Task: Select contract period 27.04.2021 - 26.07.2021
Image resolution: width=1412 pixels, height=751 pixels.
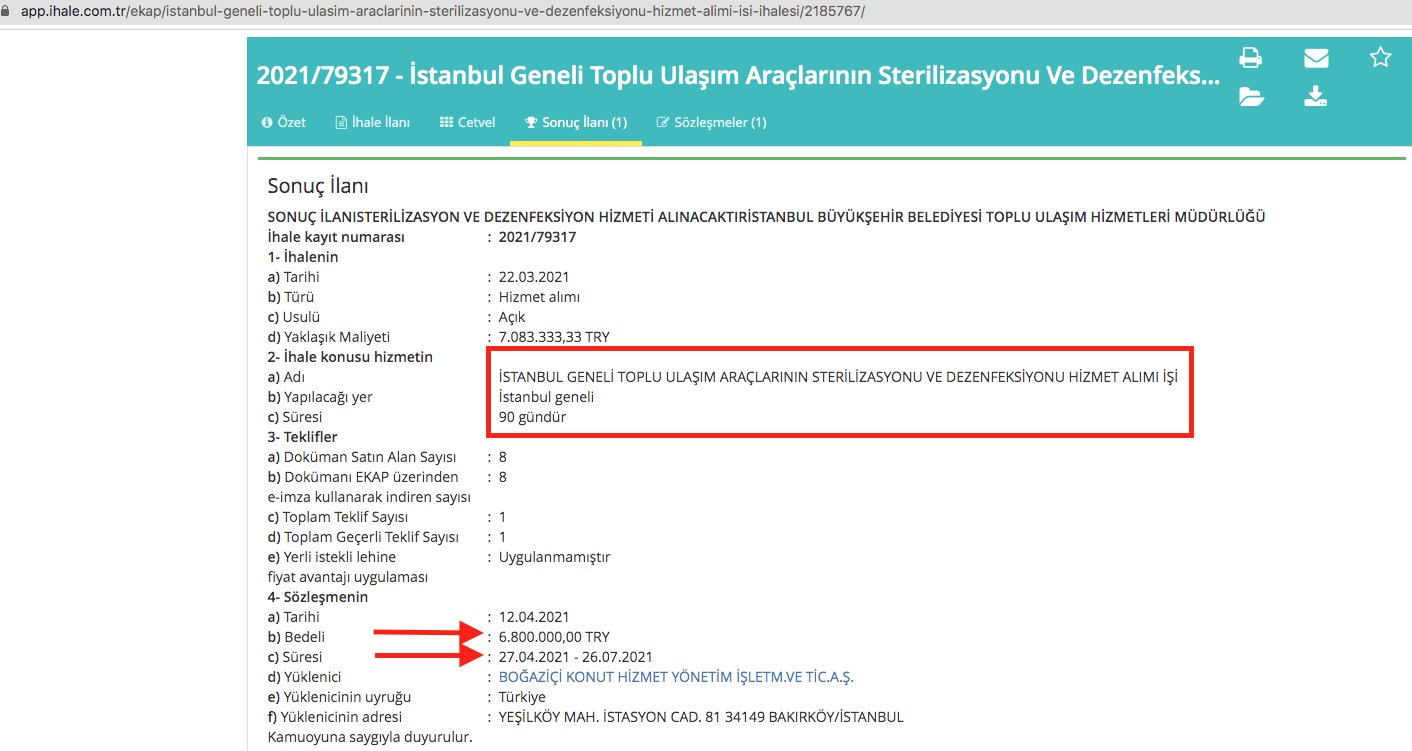Action: tap(576, 657)
